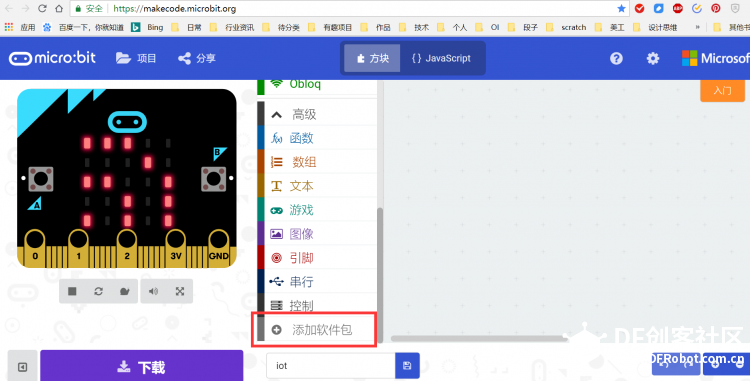Click simulator pin 0

[35, 248]
